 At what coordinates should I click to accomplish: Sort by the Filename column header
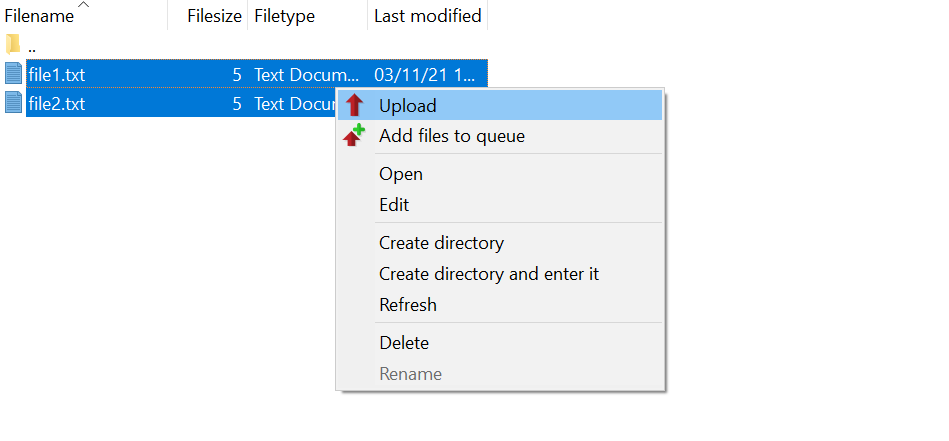tap(40, 16)
